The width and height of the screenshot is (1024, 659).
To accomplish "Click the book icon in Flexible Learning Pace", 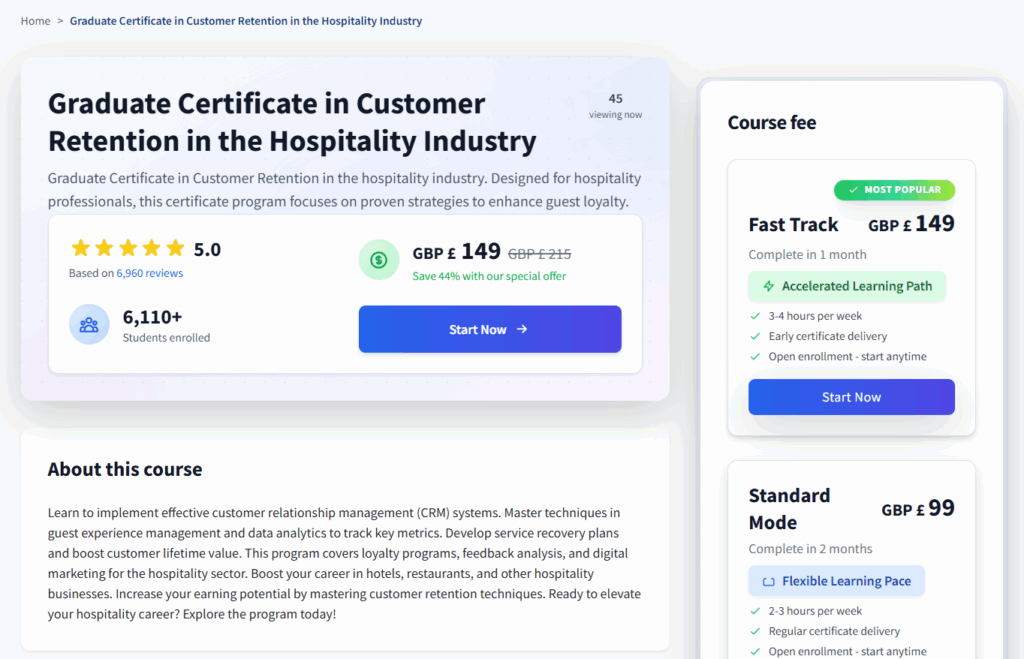I will (x=769, y=581).
